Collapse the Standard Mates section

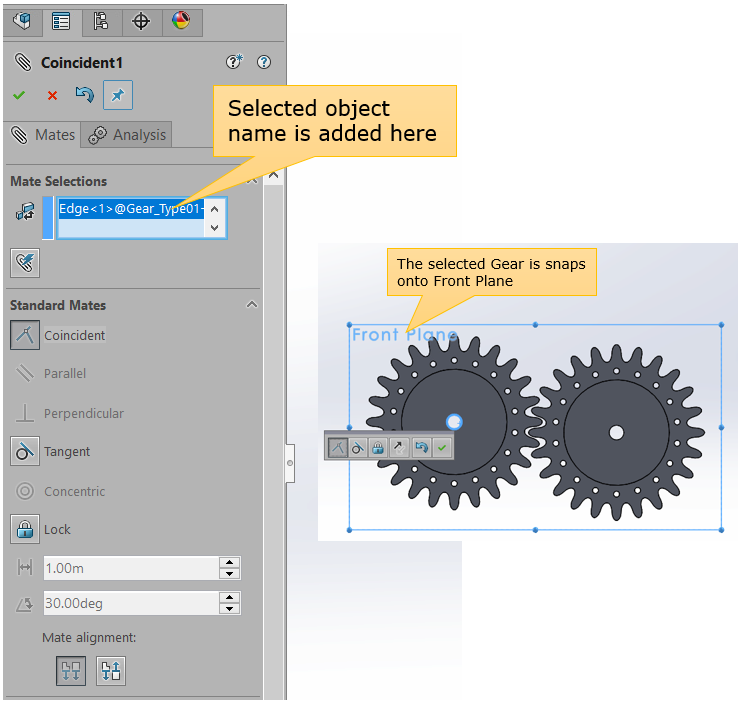click(x=252, y=305)
